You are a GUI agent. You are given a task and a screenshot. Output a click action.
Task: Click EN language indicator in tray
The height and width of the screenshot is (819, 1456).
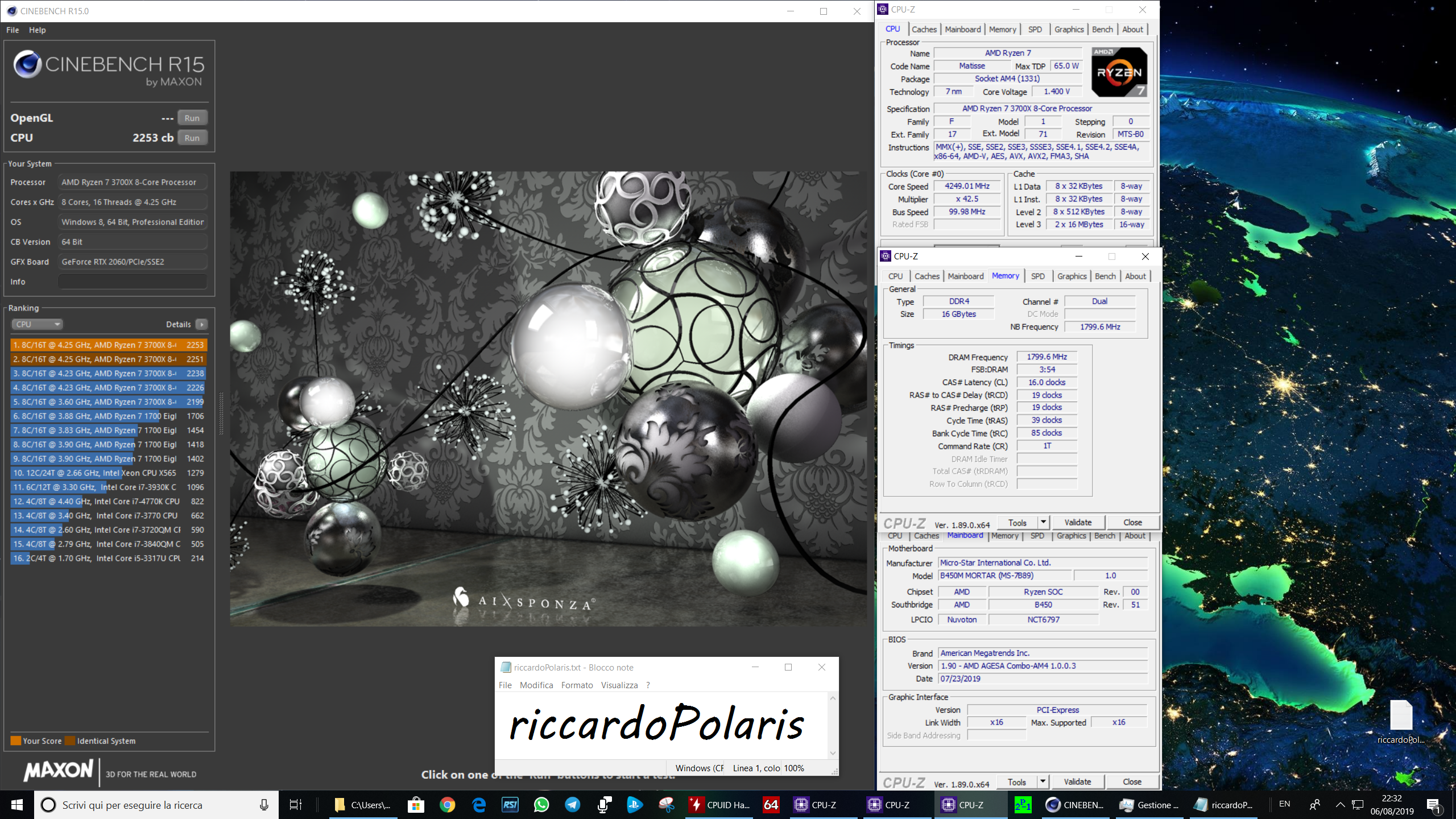pos(1285,804)
